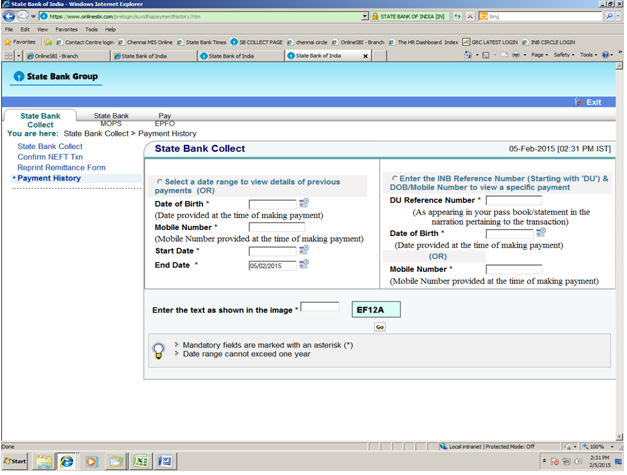Click the Home icon in command bar

pyautogui.click(x=467, y=55)
